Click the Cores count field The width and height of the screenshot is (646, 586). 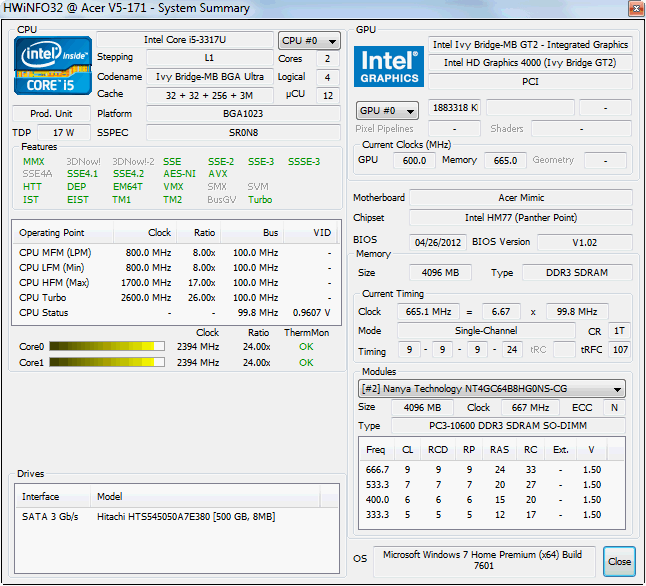pos(328,59)
